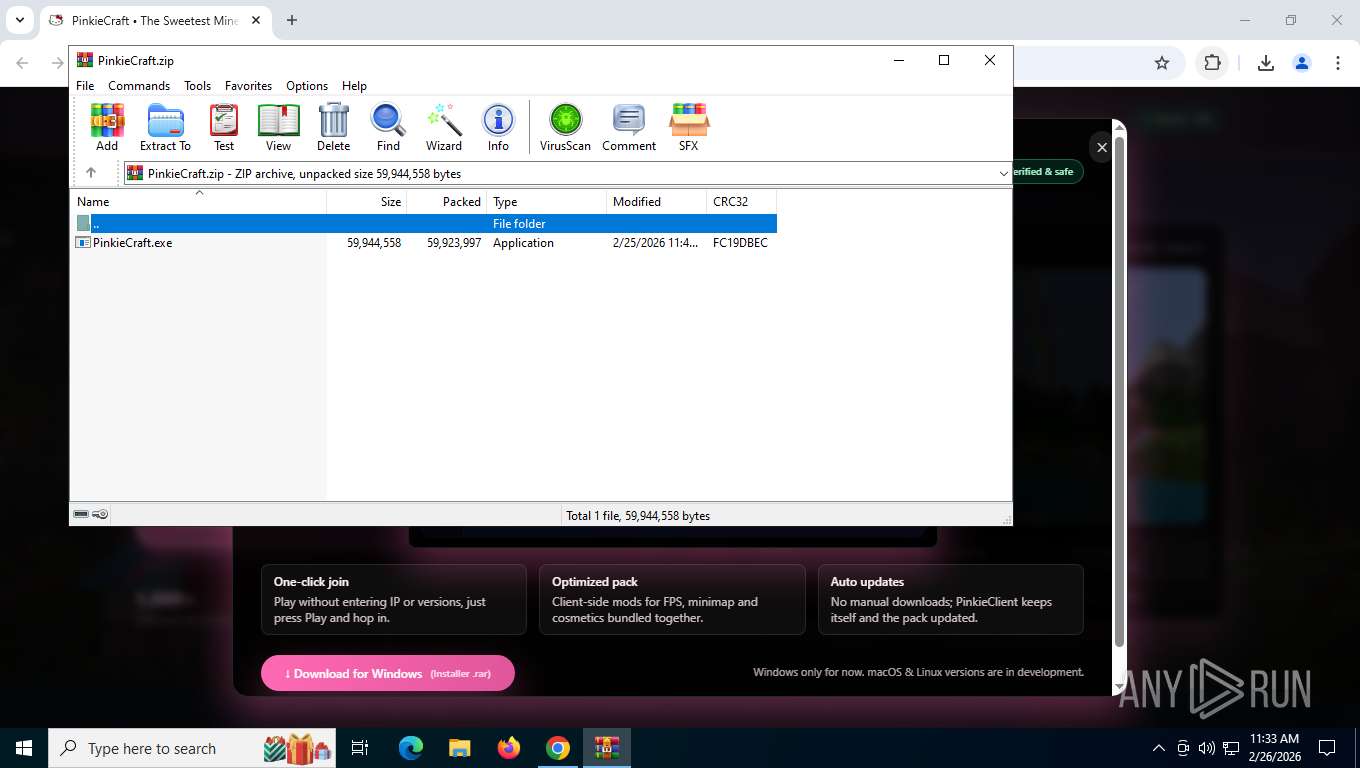Image resolution: width=1360 pixels, height=768 pixels.
Task: Open the Wizard tool
Action: [x=443, y=127]
